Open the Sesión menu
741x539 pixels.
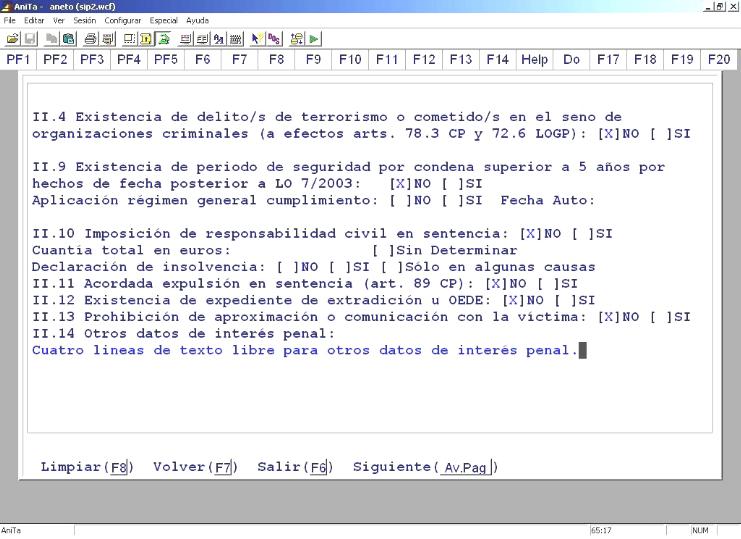point(84,20)
